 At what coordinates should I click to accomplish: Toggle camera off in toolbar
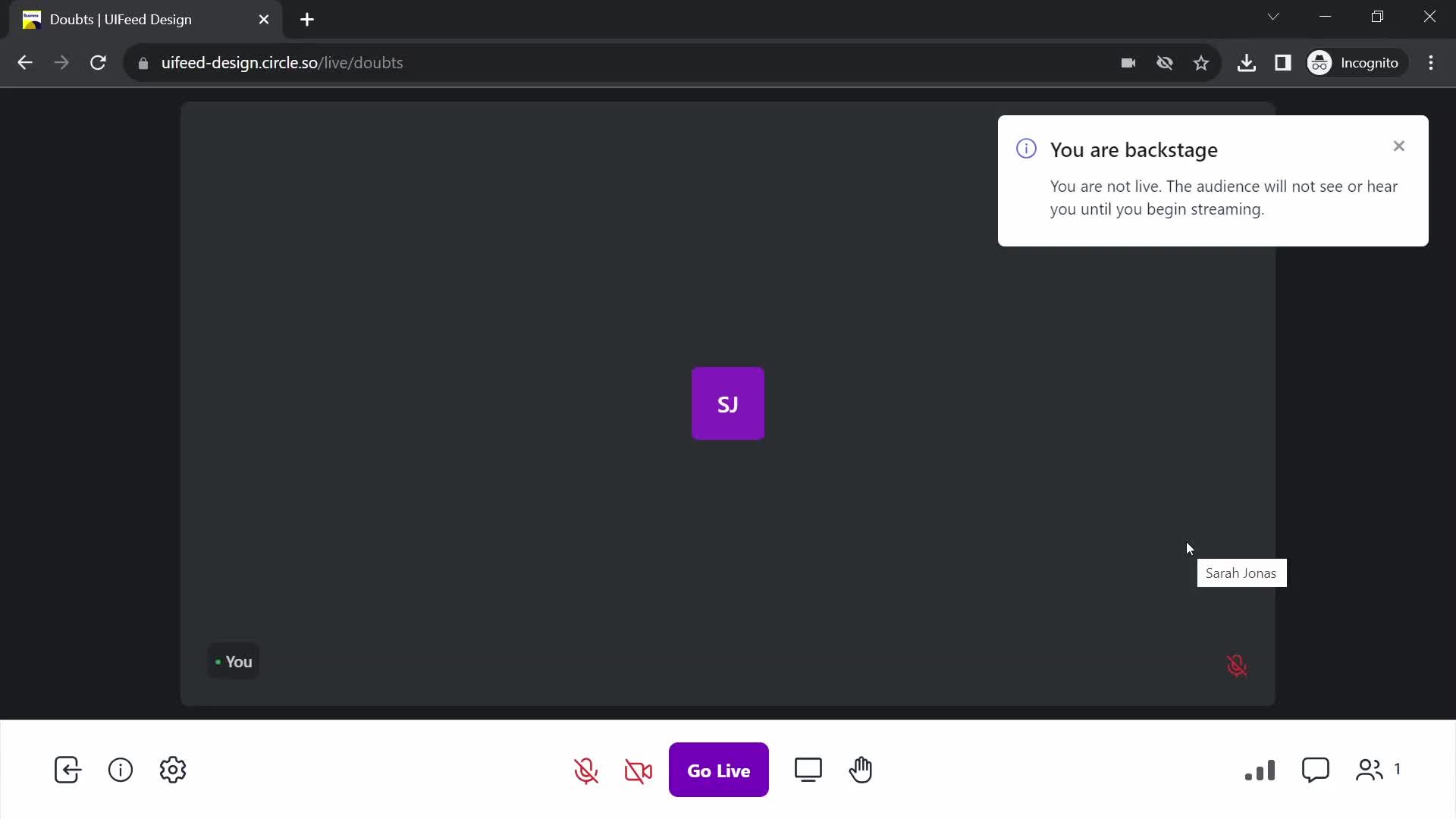638,770
